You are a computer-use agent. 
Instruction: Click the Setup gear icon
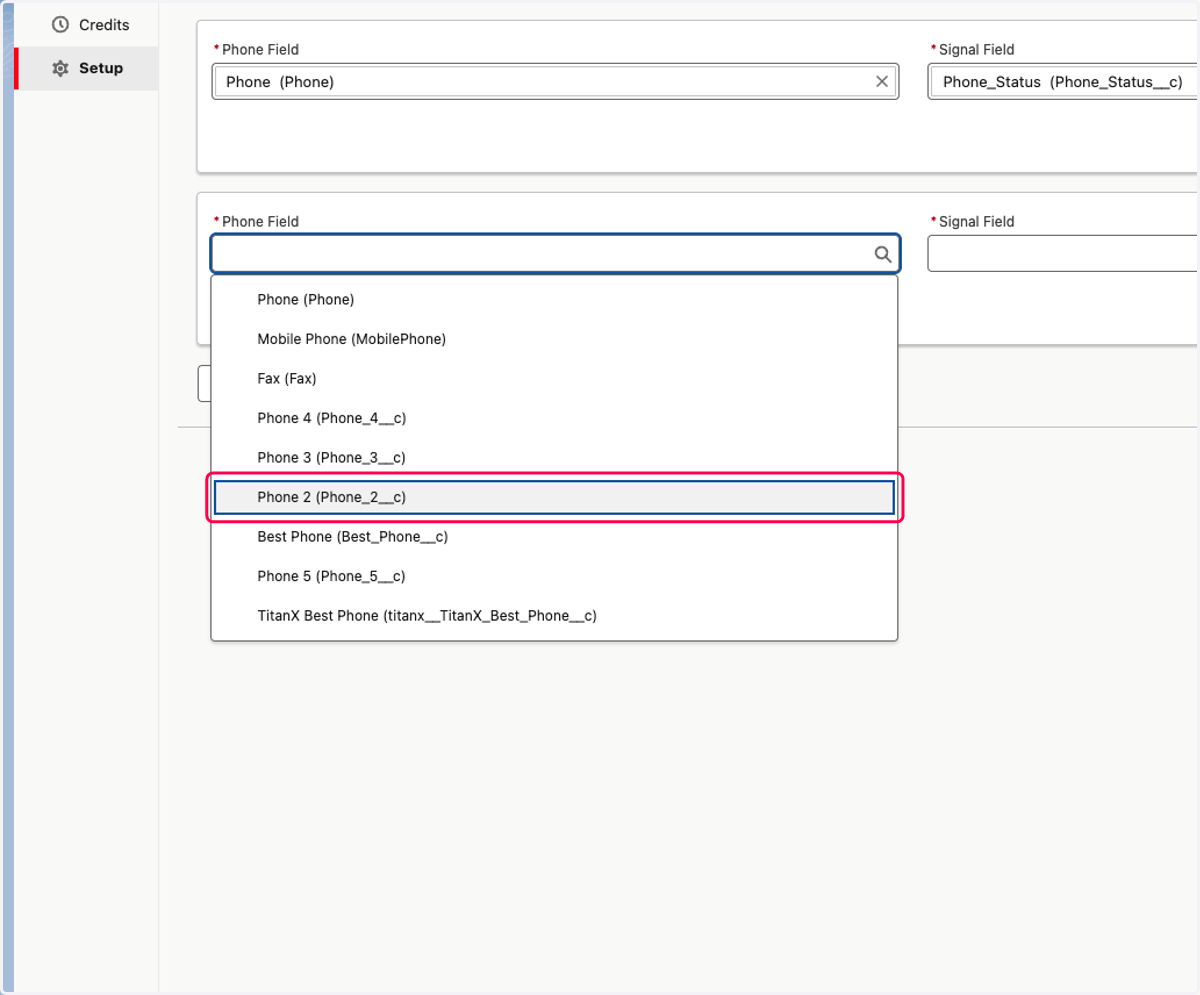60,68
